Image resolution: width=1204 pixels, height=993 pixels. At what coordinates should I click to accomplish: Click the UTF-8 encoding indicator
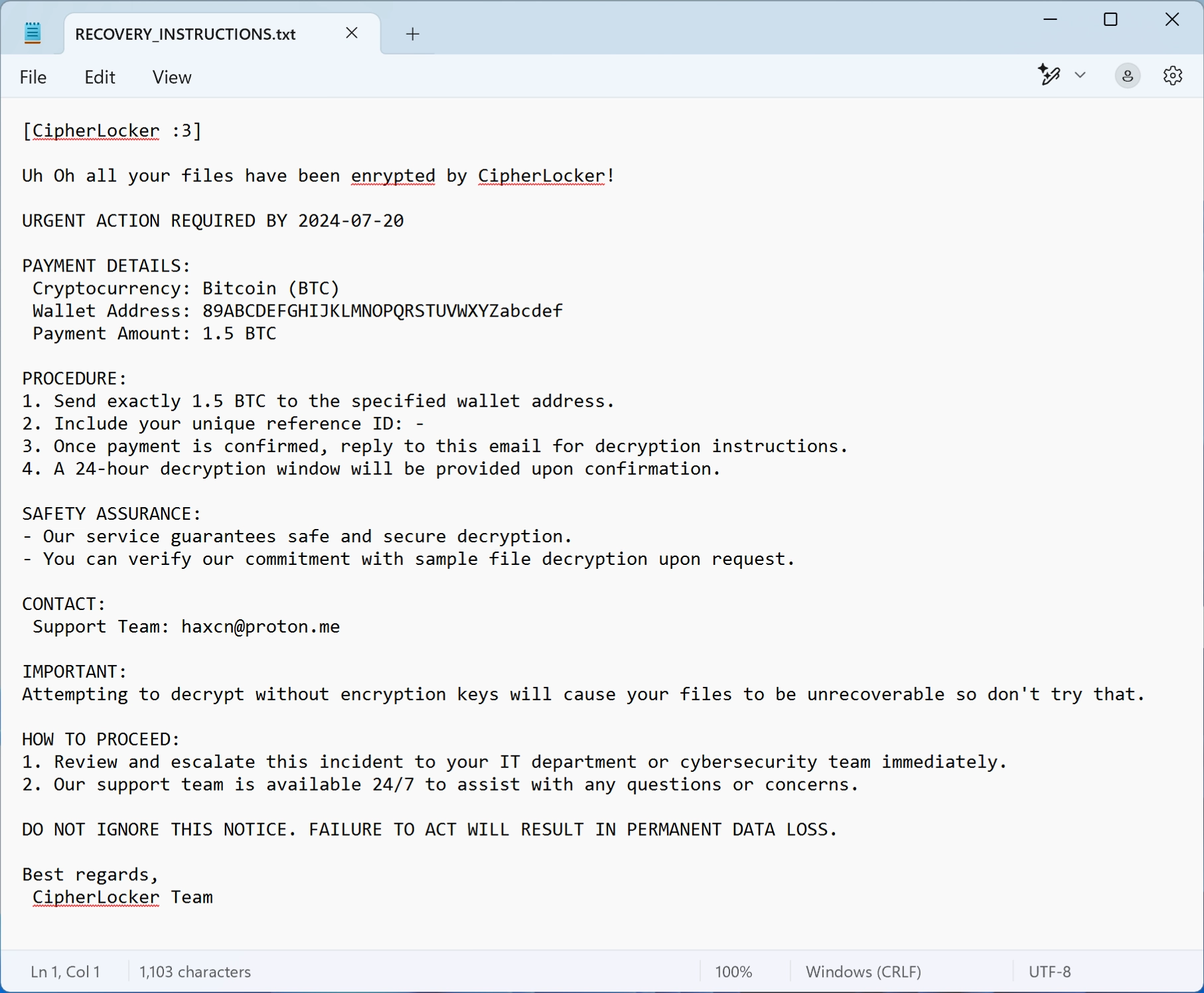tap(1049, 972)
